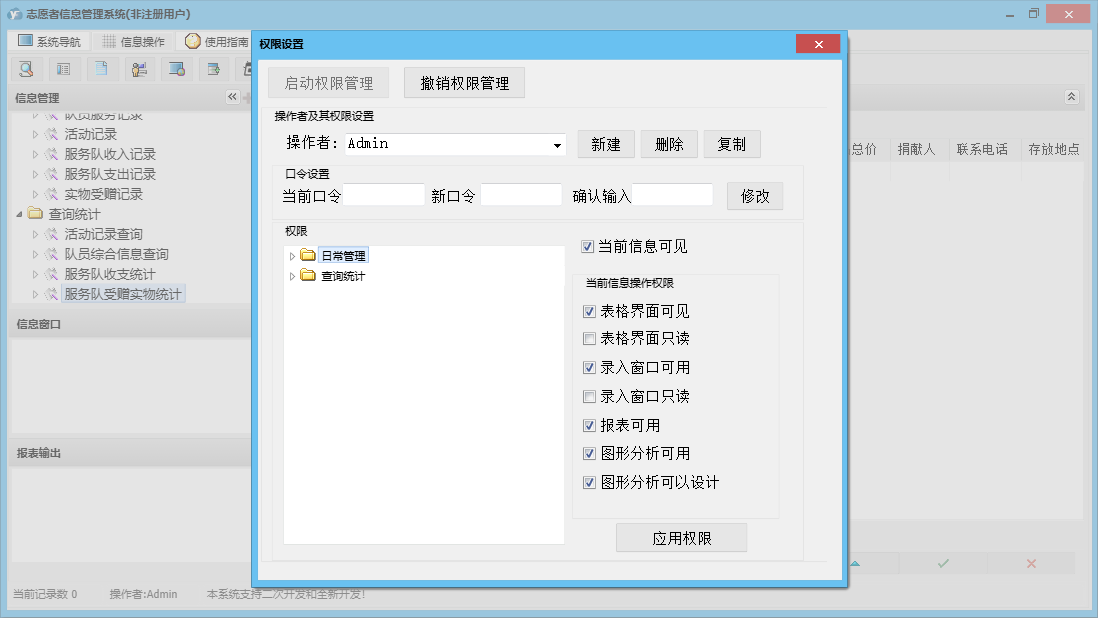Viewport: 1098px width, 618px height.
Task: Click 新建 operator button
Action: [606, 144]
